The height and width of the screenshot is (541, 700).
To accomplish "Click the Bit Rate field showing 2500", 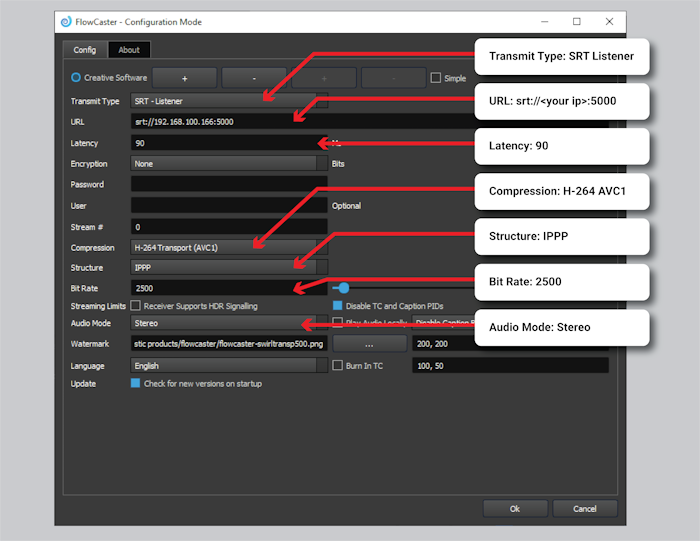I will [x=229, y=288].
